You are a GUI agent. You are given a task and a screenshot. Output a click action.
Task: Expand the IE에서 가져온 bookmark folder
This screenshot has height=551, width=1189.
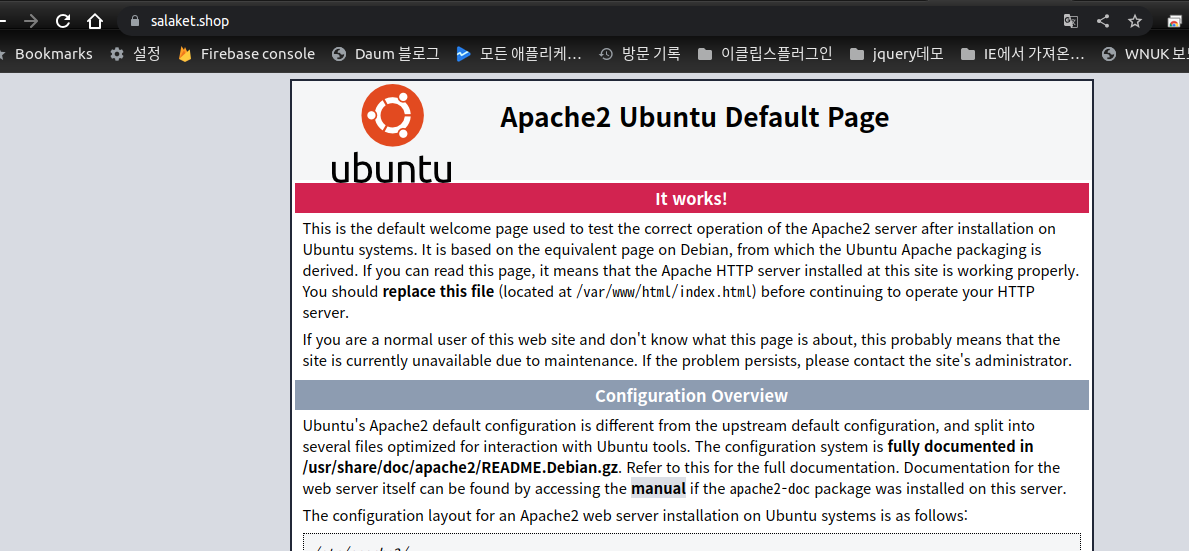pos(1022,54)
